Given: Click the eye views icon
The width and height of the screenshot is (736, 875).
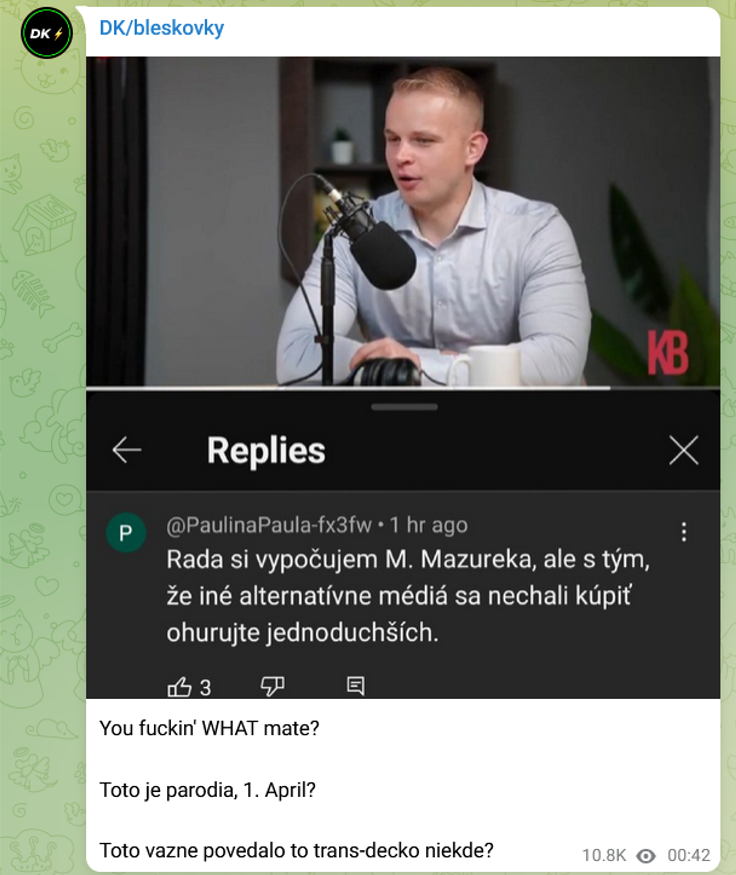Looking at the screenshot, I should click(x=646, y=855).
